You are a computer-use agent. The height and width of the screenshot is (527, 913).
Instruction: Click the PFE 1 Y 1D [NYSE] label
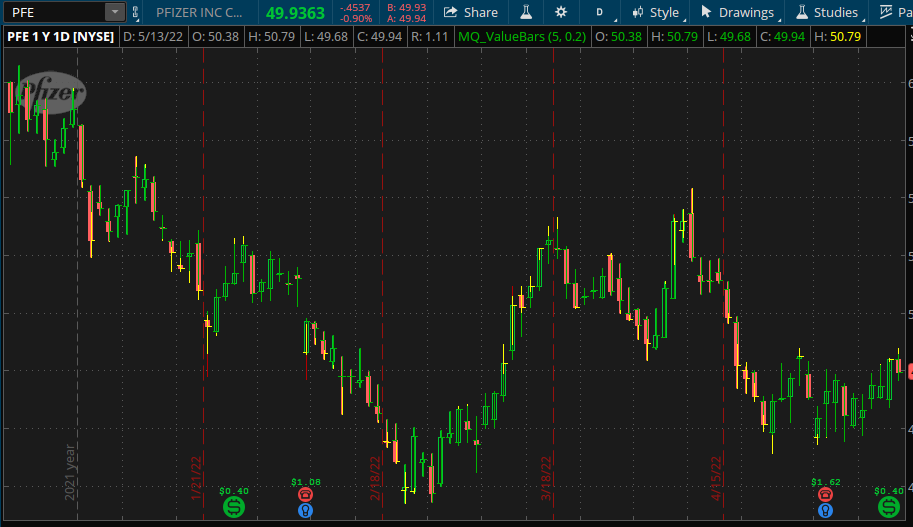tap(61, 37)
